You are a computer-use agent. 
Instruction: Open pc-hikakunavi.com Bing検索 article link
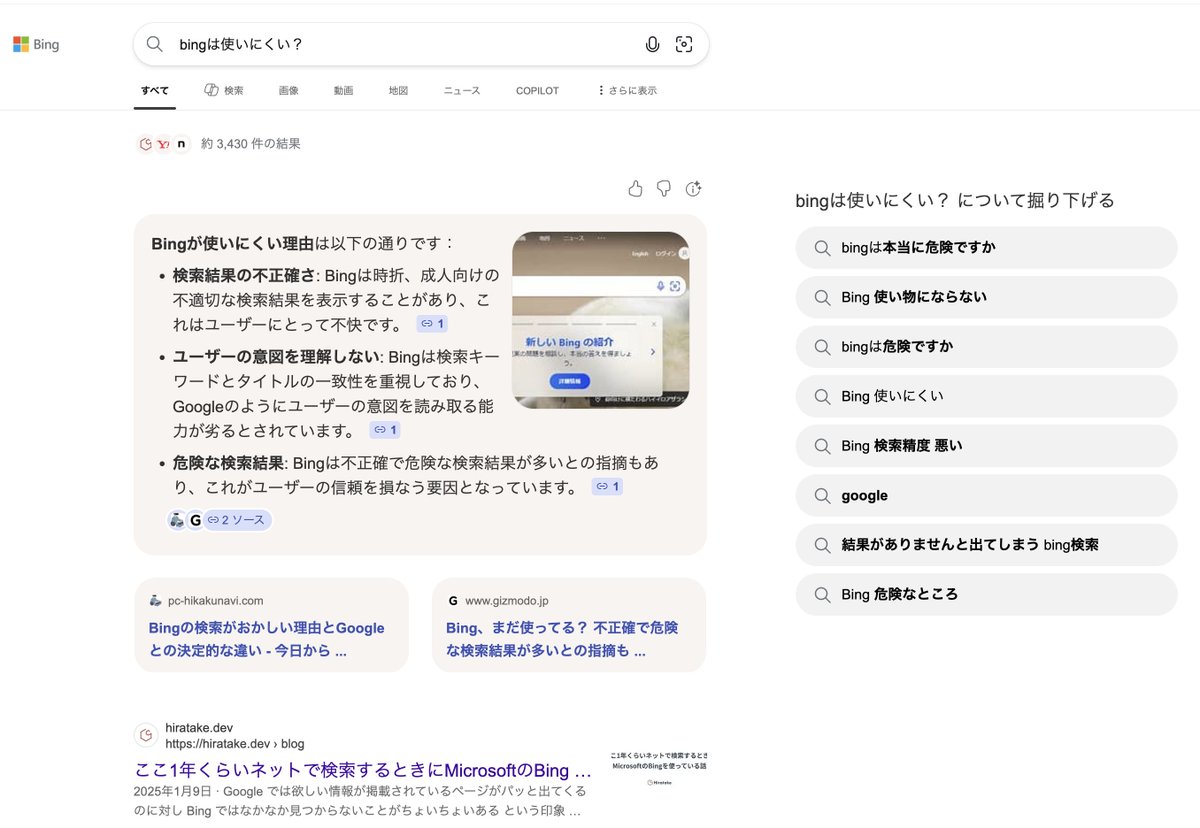(x=267, y=639)
